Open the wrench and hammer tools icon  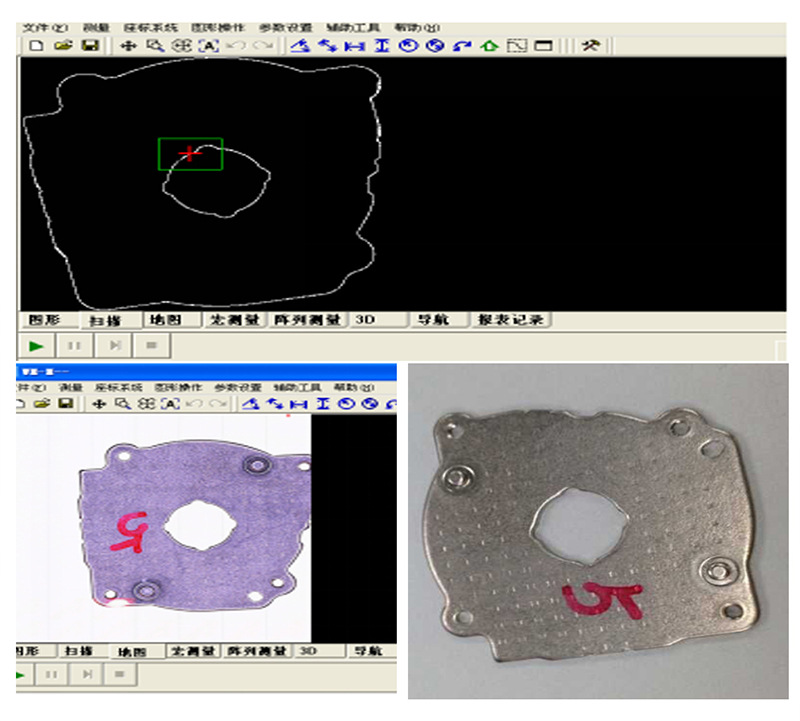(x=589, y=45)
